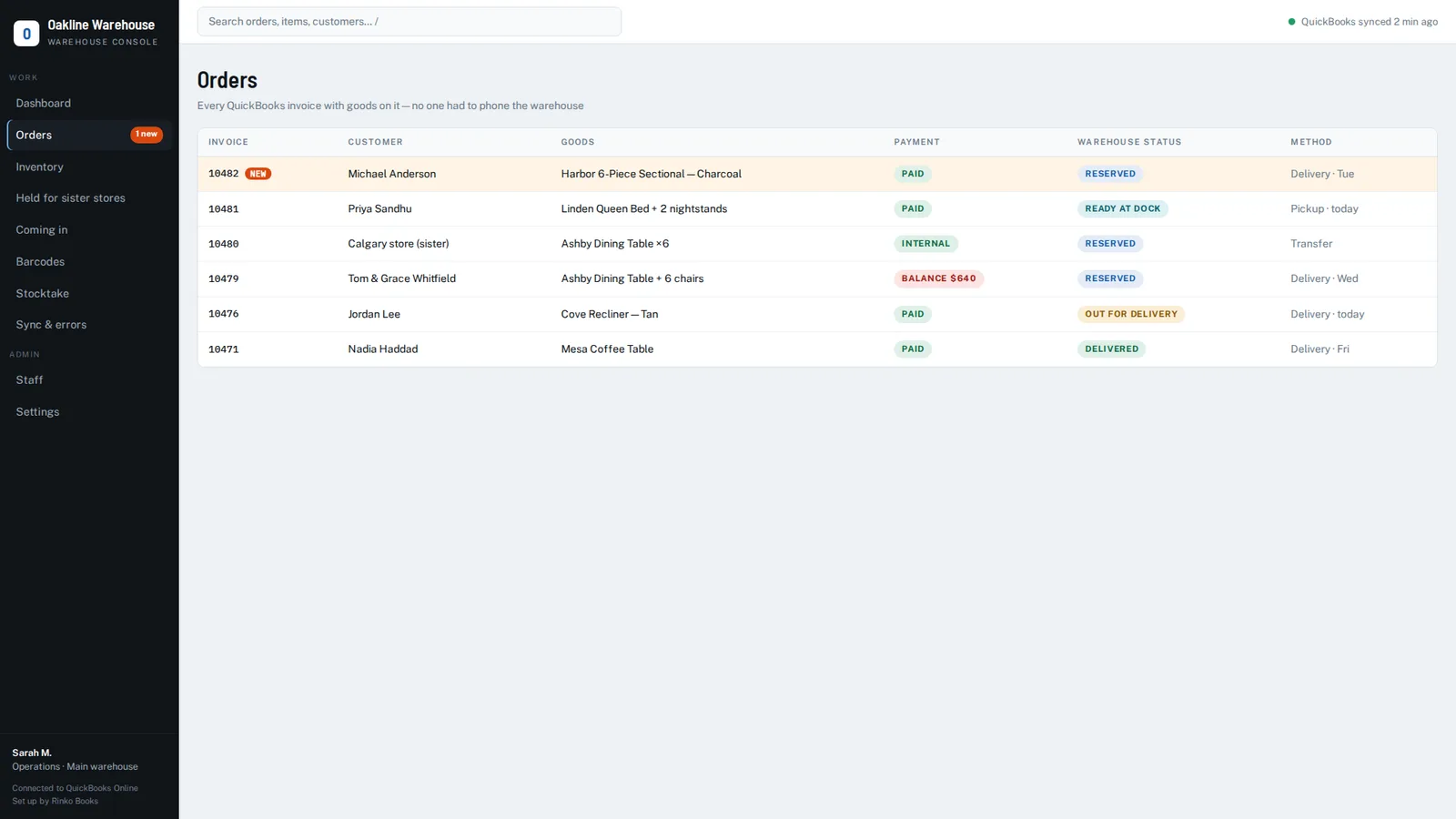Open invoice 10479
The width and height of the screenshot is (1456, 819).
point(224,279)
